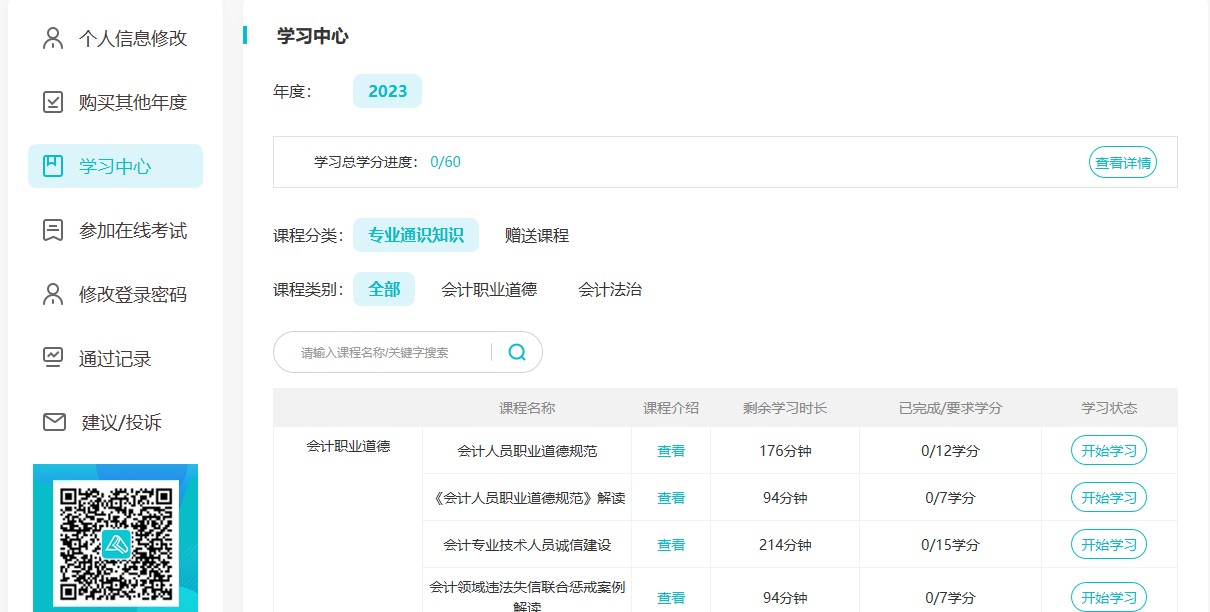Click the checklist icon beside 购买其他年度

click(53, 102)
